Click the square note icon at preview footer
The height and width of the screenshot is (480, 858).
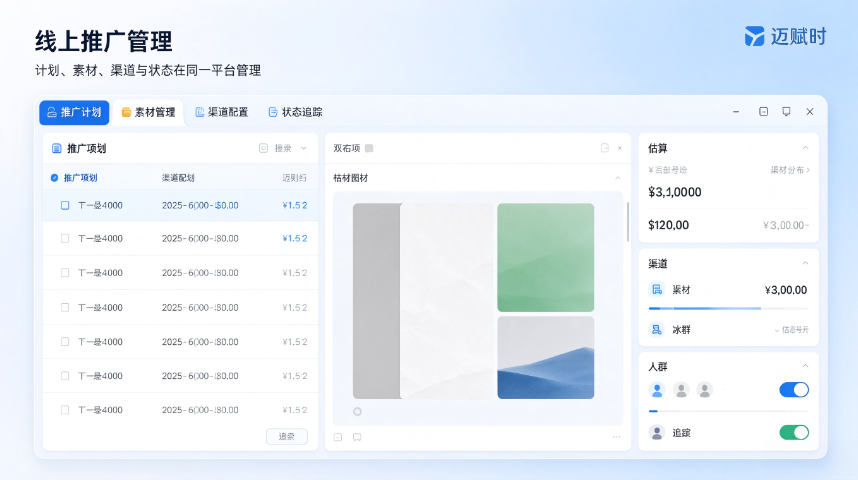338,437
